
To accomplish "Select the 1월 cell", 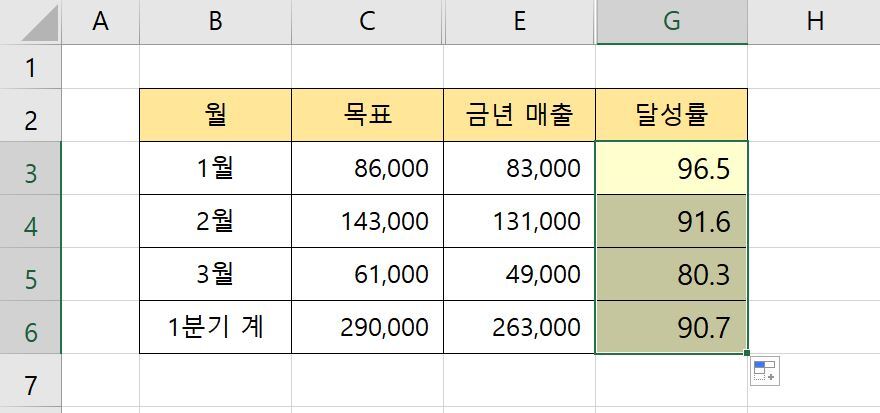I will point(216,168).
